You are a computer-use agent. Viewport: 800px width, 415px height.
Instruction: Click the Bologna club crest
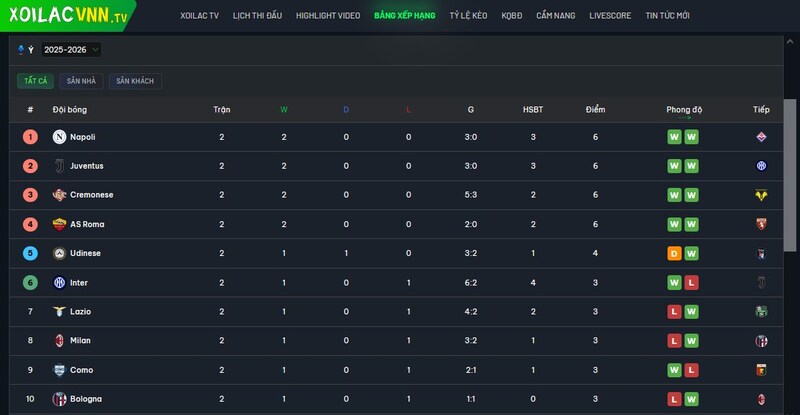pyautogui.click(x=59, y=399)
